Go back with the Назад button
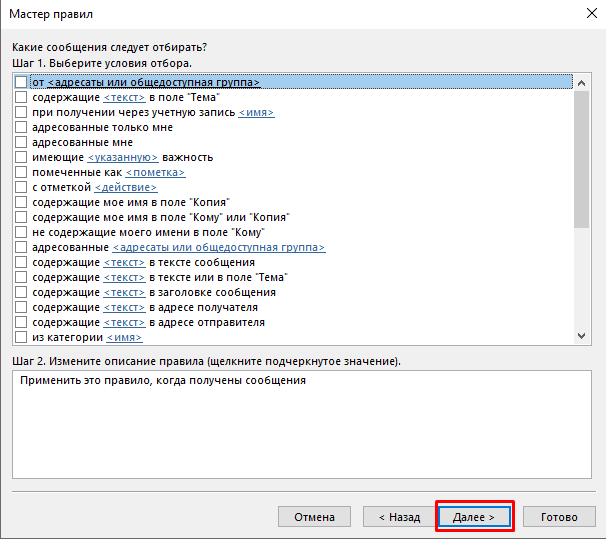This screenshot has width=606, height=539. 392,517
